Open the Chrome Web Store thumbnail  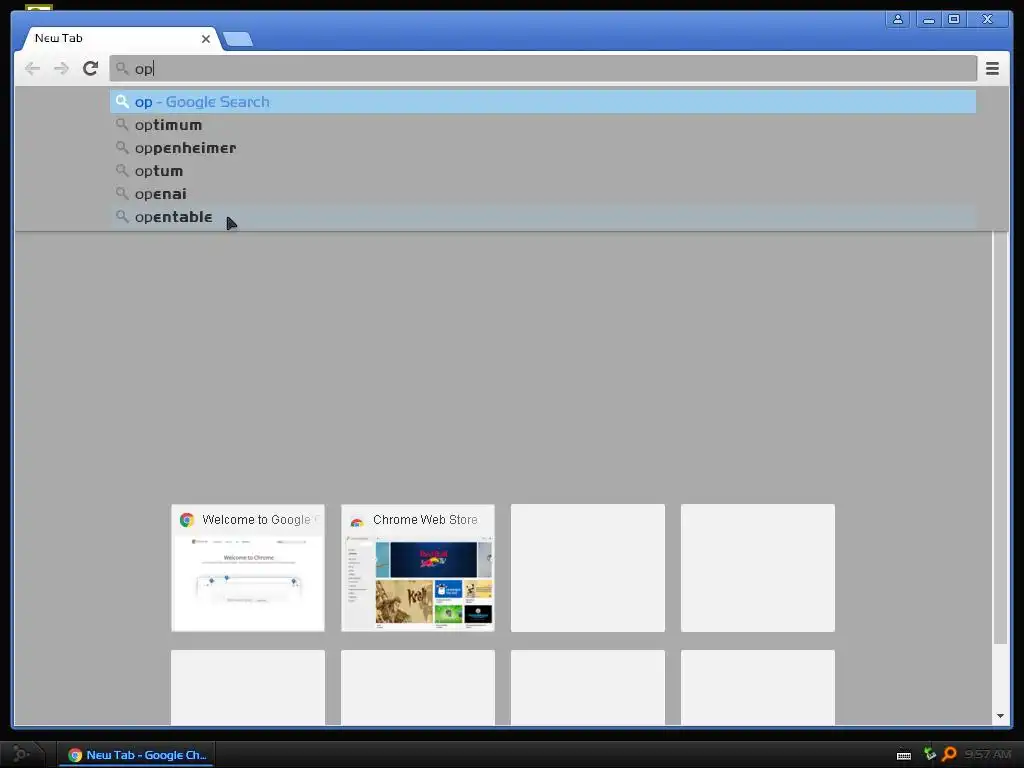(418, 568)
